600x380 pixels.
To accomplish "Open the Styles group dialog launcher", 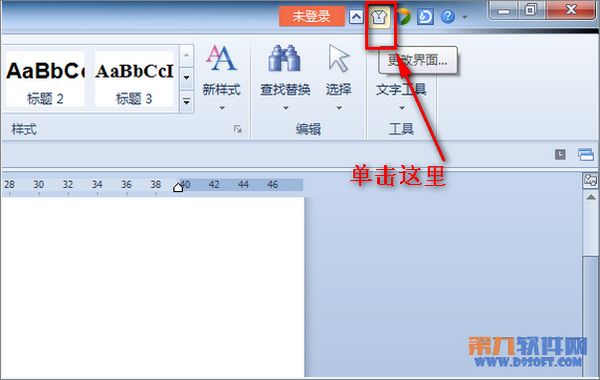I will pyautogui.click(x=238, y=129).
